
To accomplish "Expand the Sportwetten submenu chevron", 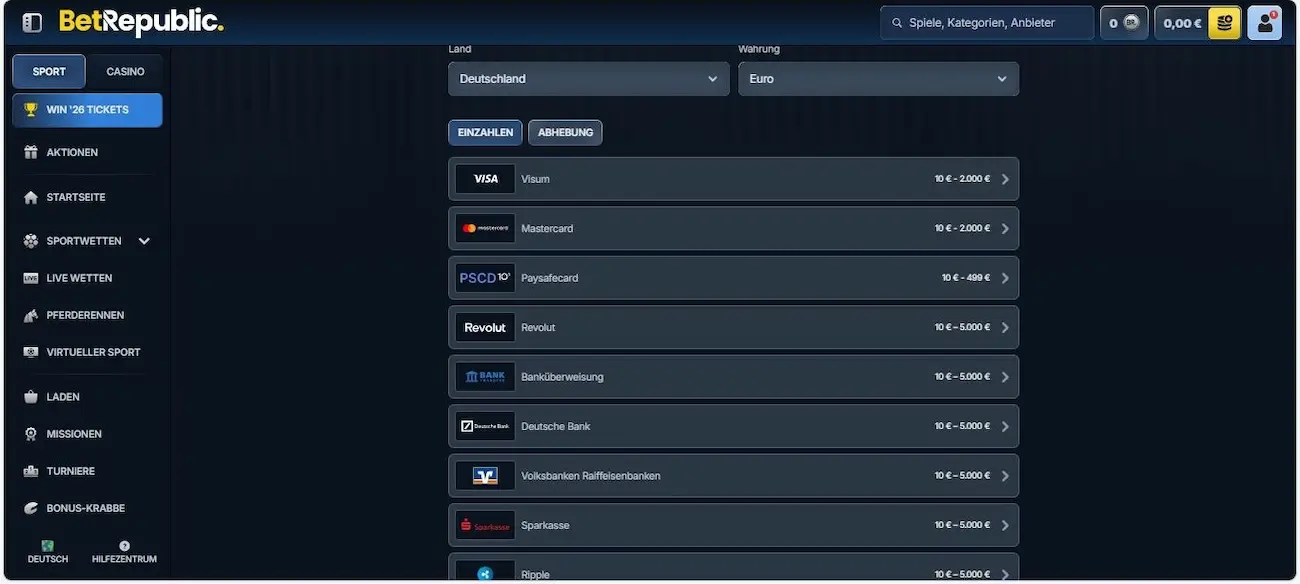I will (x=144, y=241).
